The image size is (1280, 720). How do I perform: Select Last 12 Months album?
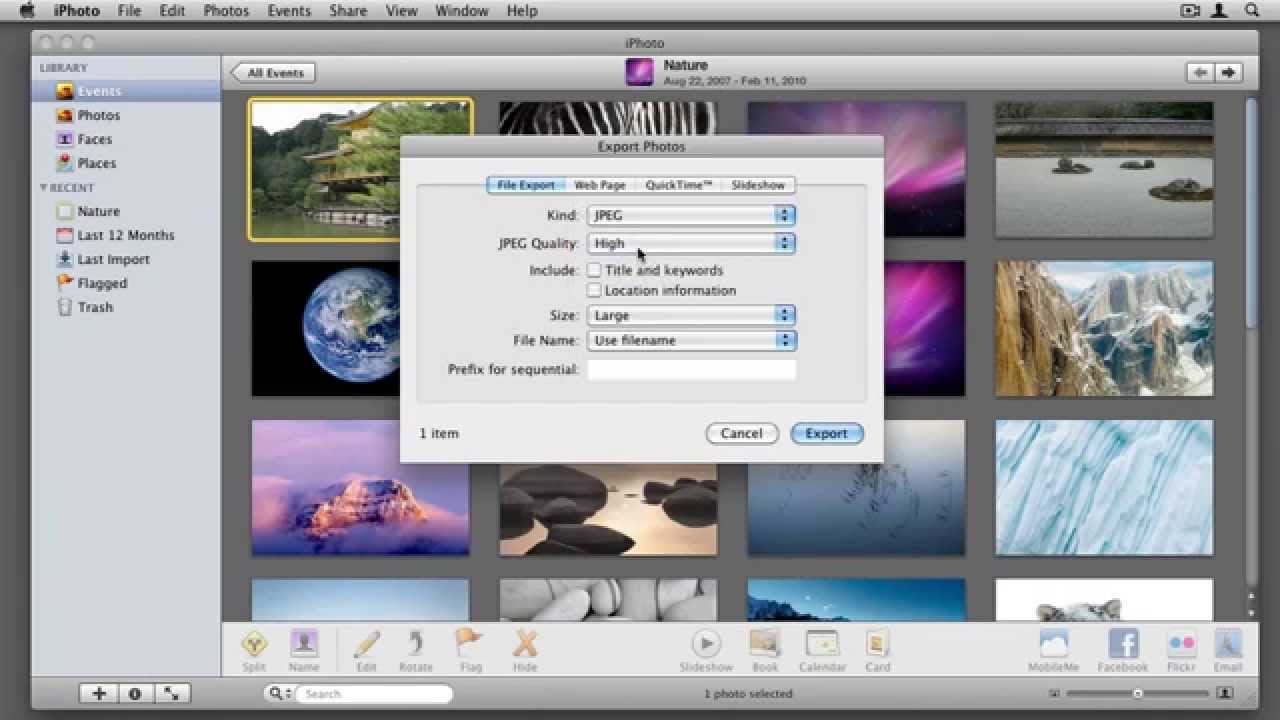pos(126,235)
